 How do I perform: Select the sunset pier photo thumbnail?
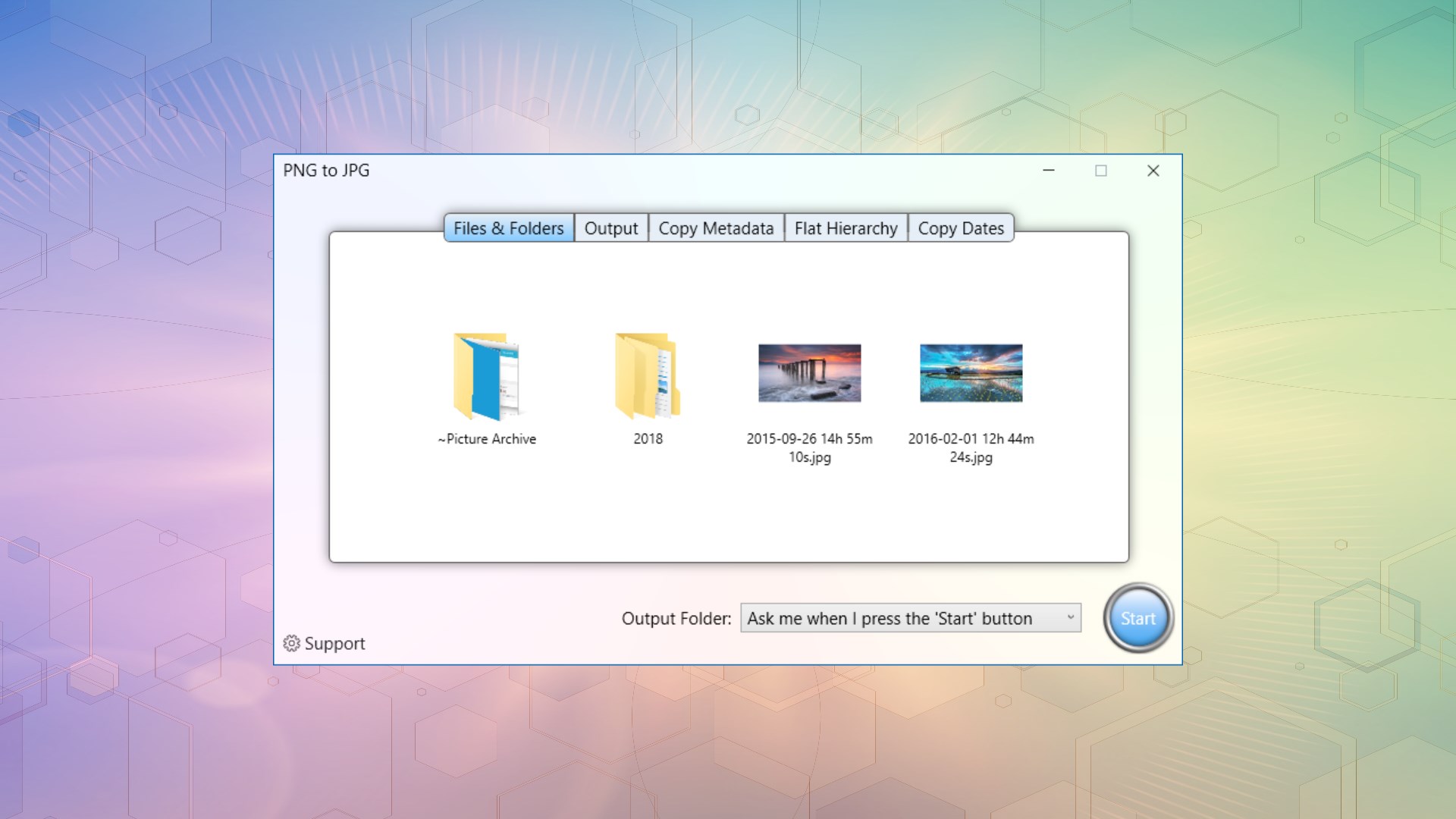click(809, 373)
